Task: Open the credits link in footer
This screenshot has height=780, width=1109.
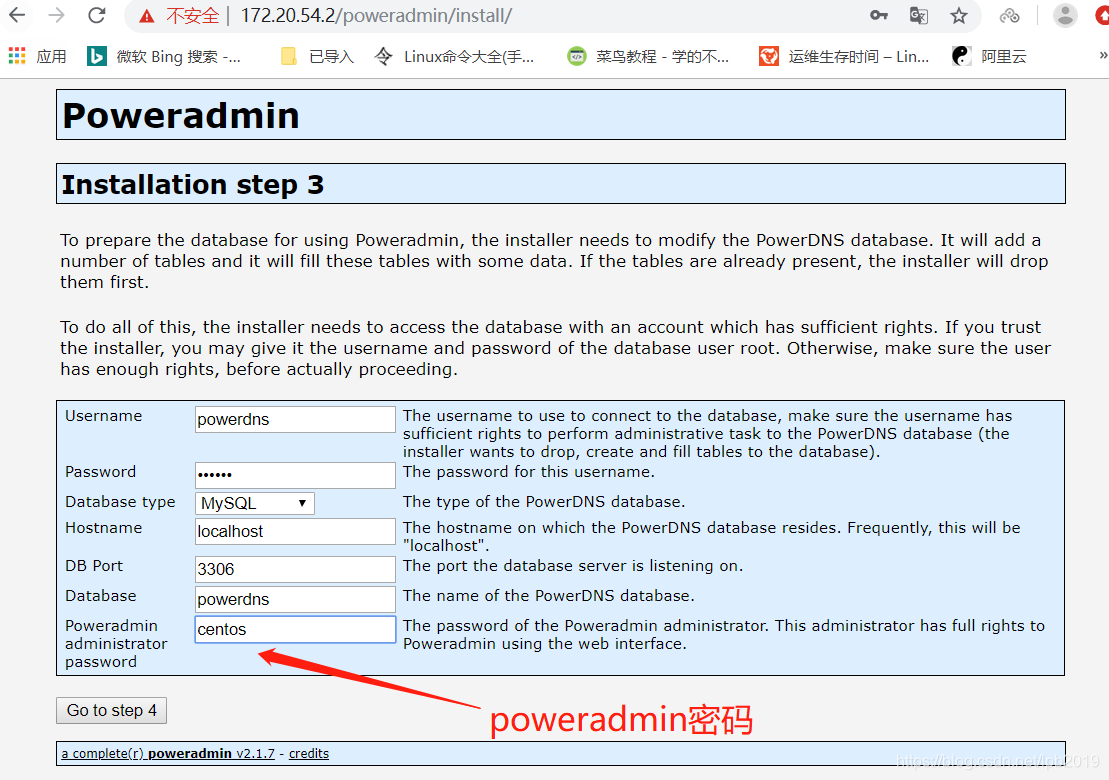Action: click(309, 754)
